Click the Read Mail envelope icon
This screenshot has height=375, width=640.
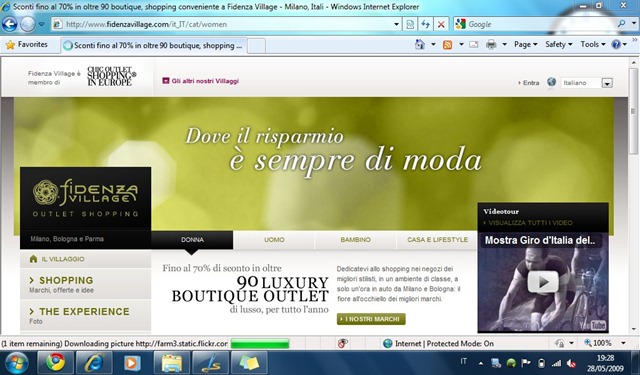click(473, 44)
